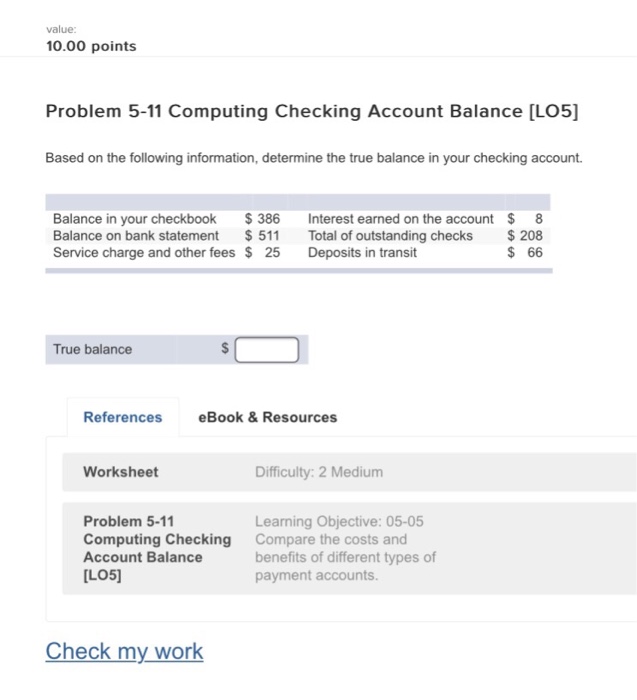Screen dimensions: 637x700
Task: Click the Problem 5-11 Computing Checking heading
Action: (x=312, y=111)
